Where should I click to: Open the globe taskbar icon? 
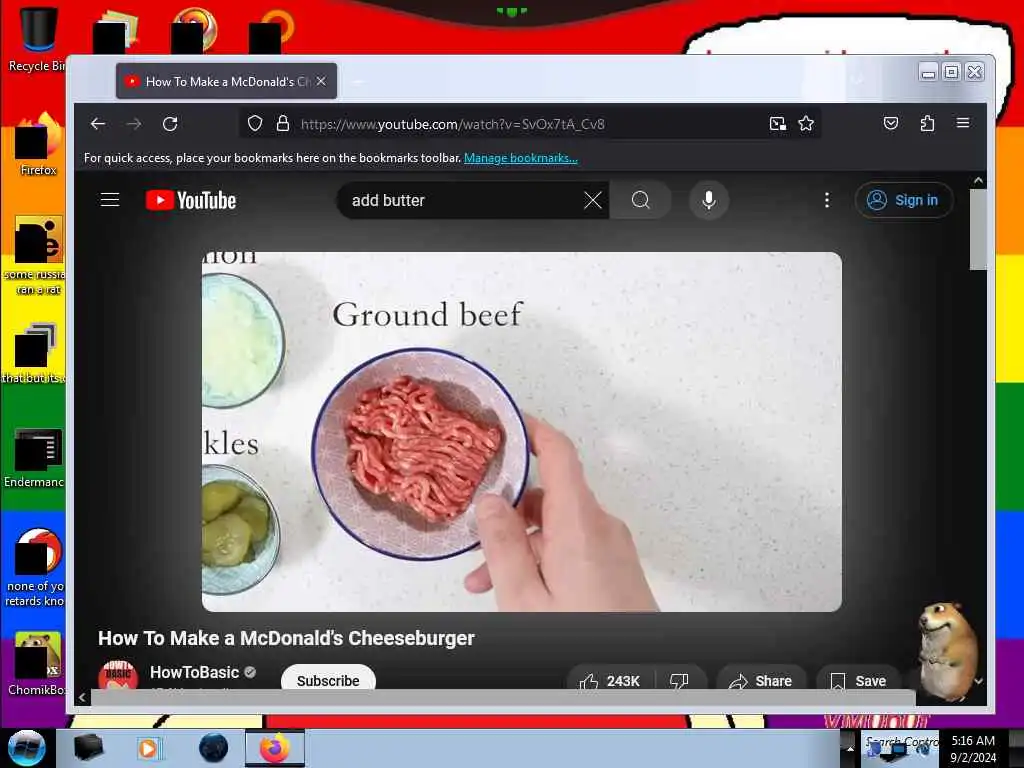[x=214, y=748]
